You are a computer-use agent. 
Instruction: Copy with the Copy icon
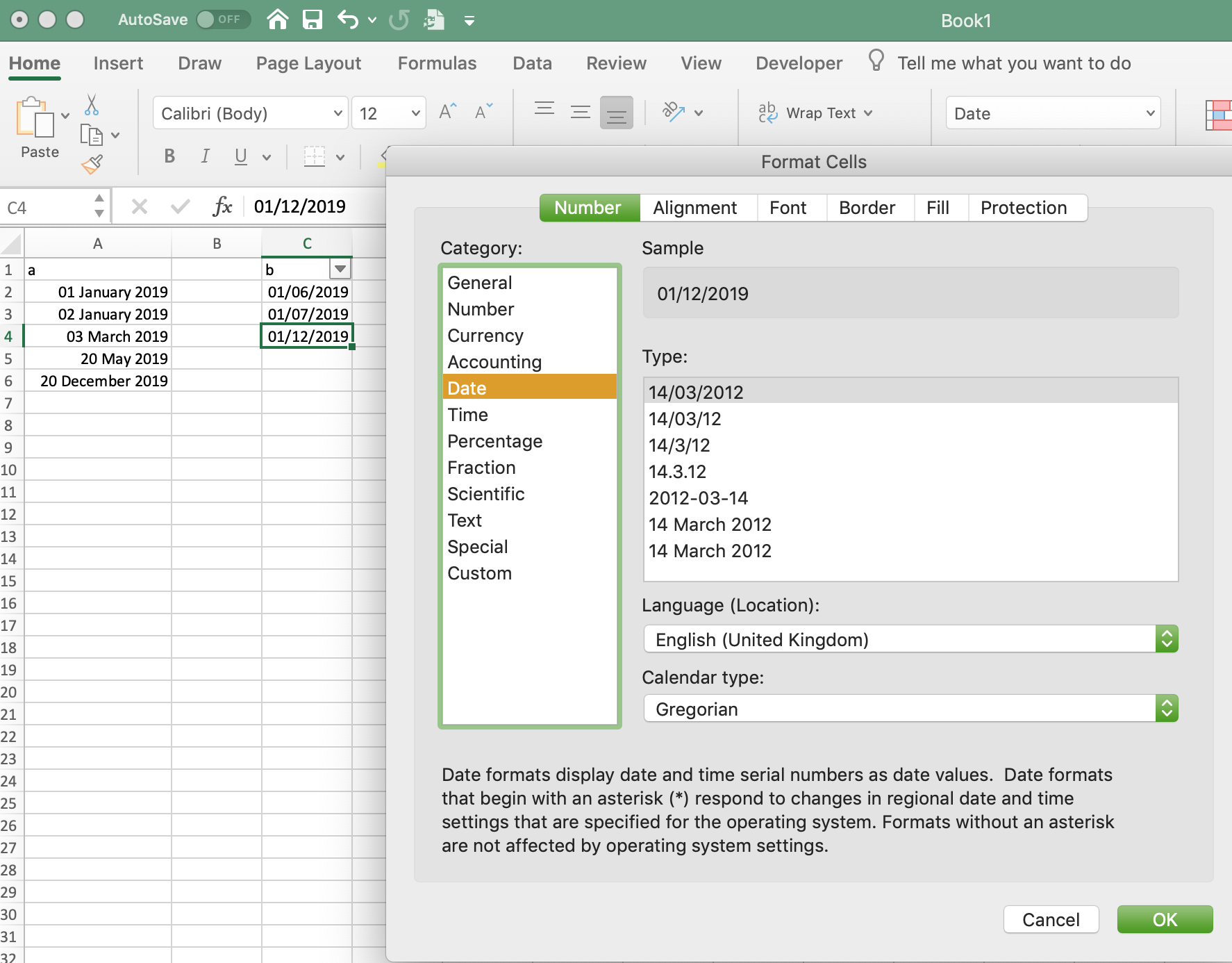click(x=92, y=135)
